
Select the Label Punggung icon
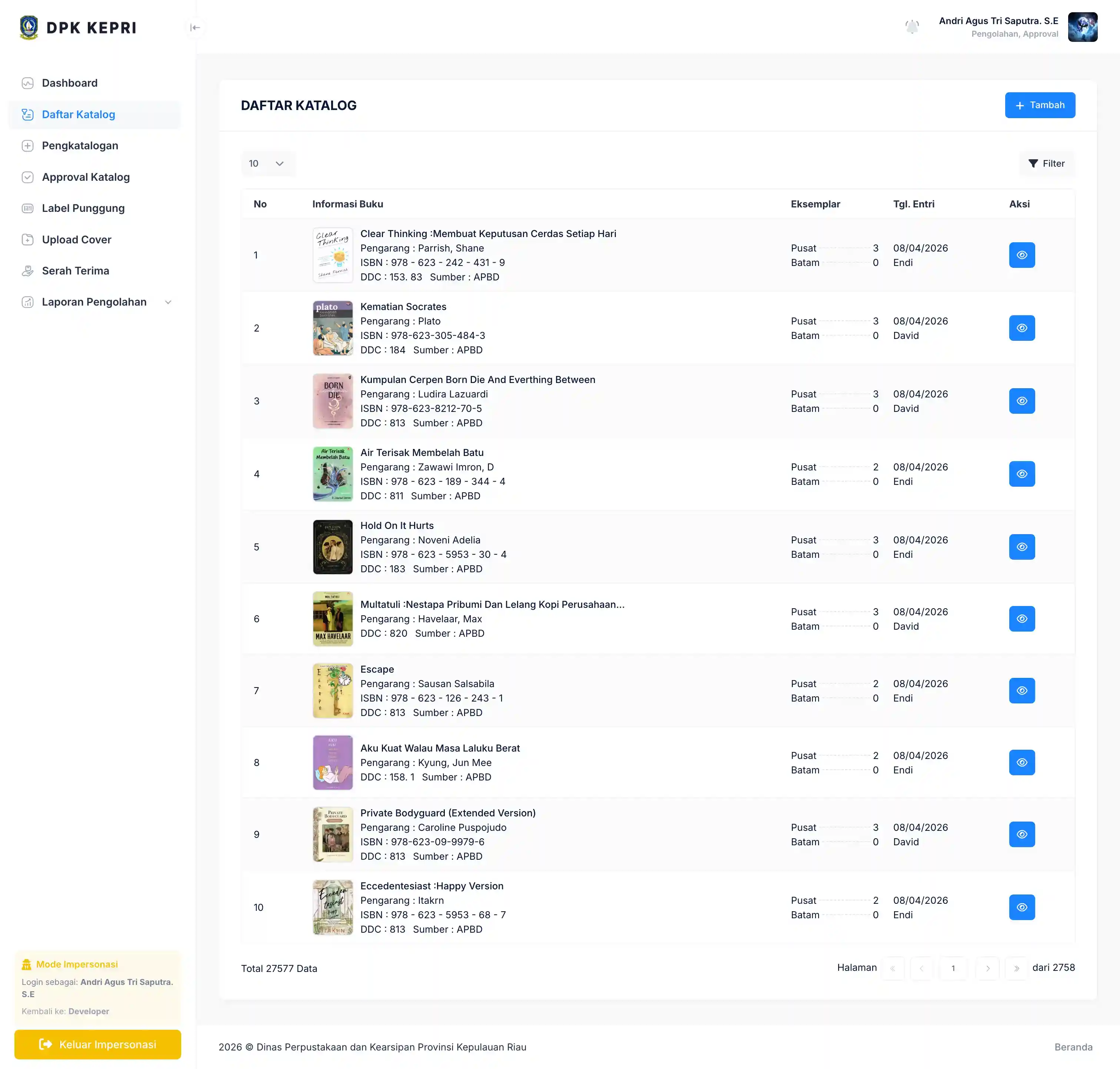point(28,208)
